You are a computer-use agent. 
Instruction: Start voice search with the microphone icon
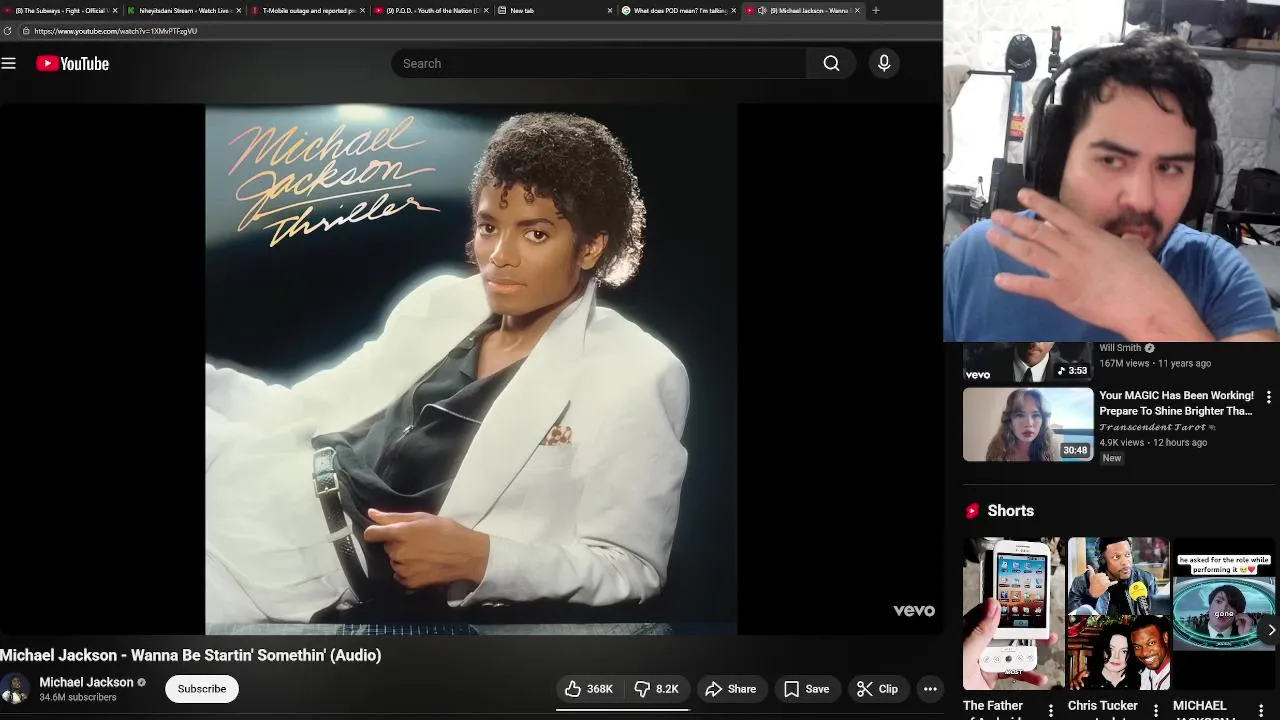(x=884, y=63)
